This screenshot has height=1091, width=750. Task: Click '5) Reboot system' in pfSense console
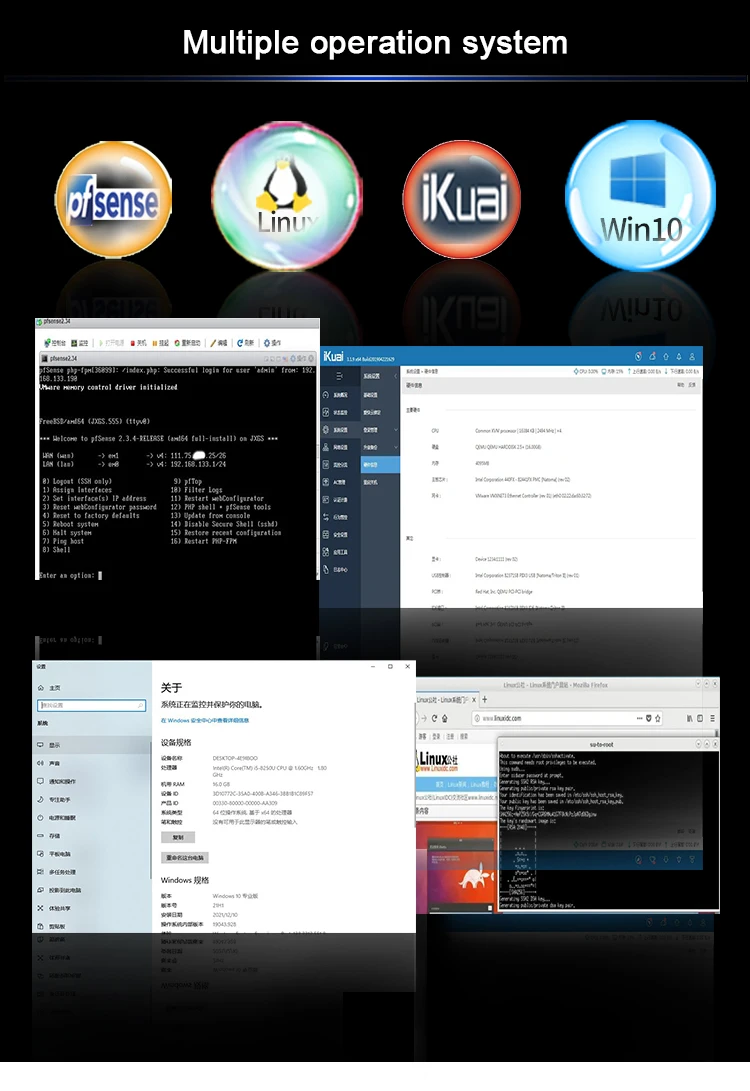pyautogui.click(x=70, y=524)
